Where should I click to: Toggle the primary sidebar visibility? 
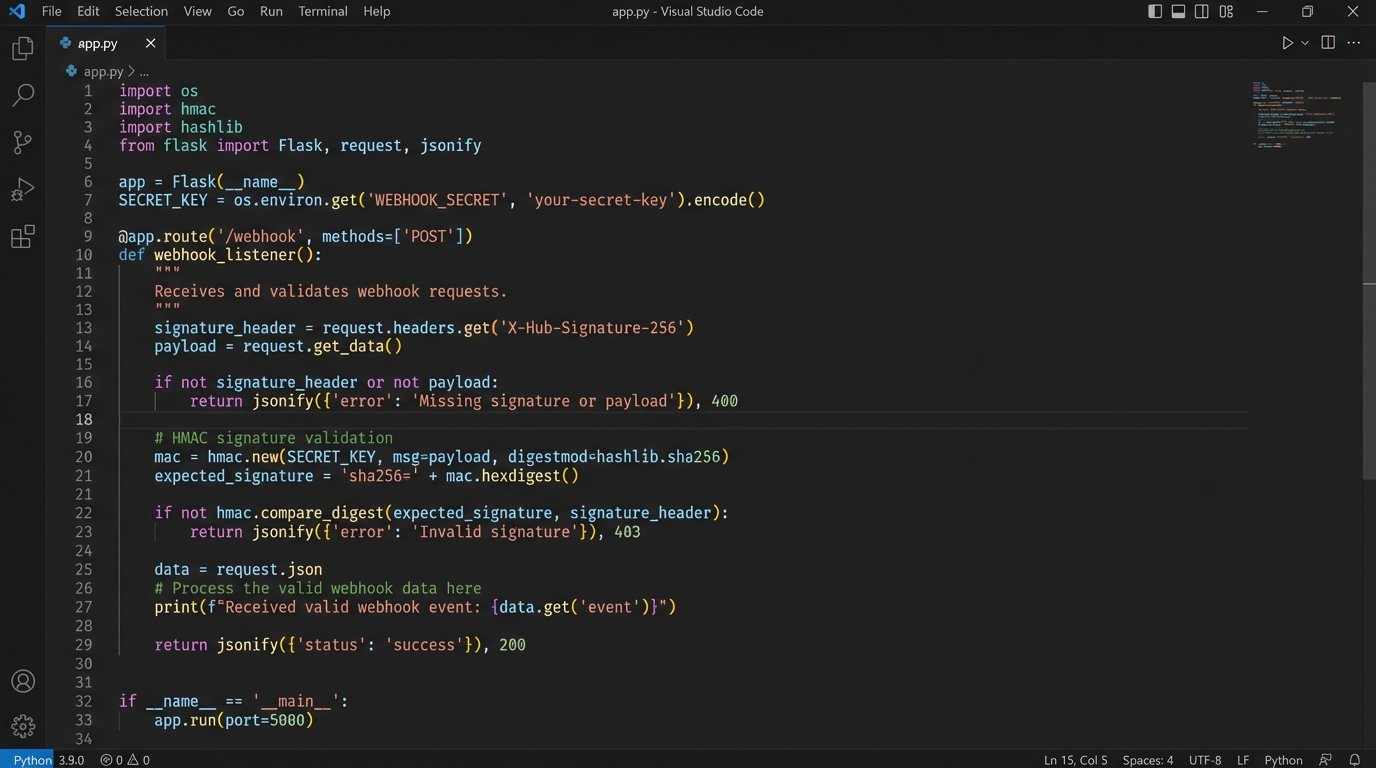point(1154,11)
